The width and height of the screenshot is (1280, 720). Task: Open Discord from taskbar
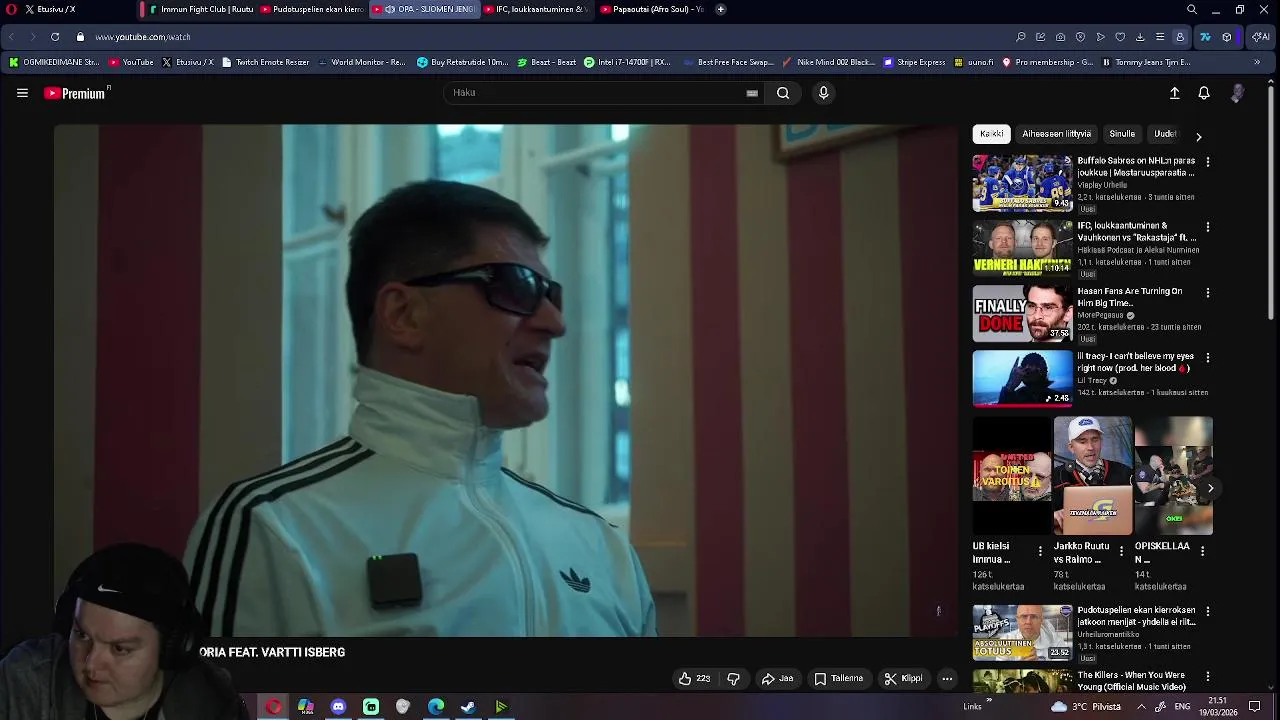click(338, 707)
